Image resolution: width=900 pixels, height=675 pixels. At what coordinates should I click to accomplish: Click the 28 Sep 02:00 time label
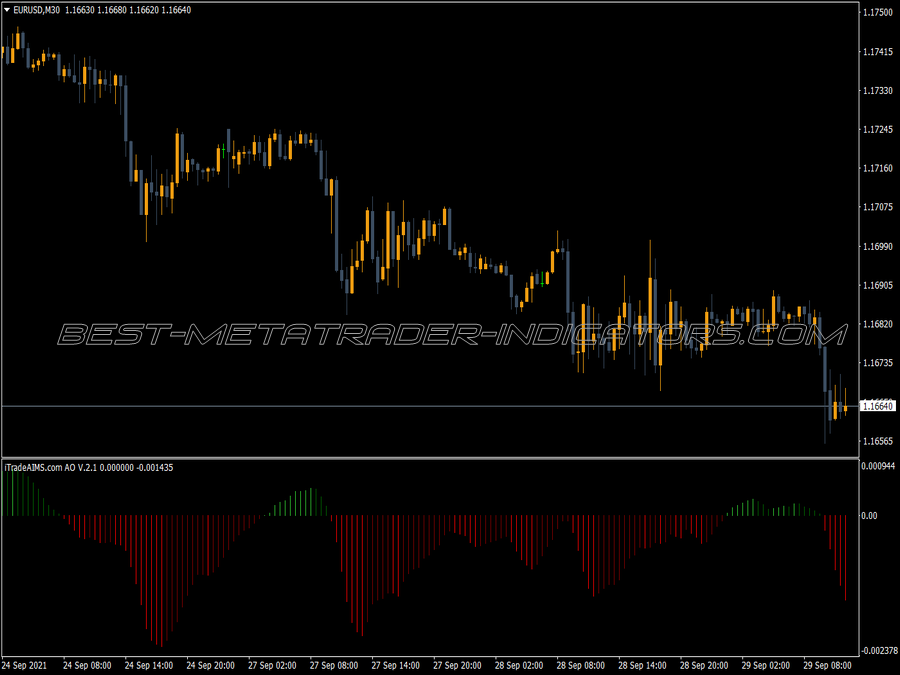(x=519, y=665)
